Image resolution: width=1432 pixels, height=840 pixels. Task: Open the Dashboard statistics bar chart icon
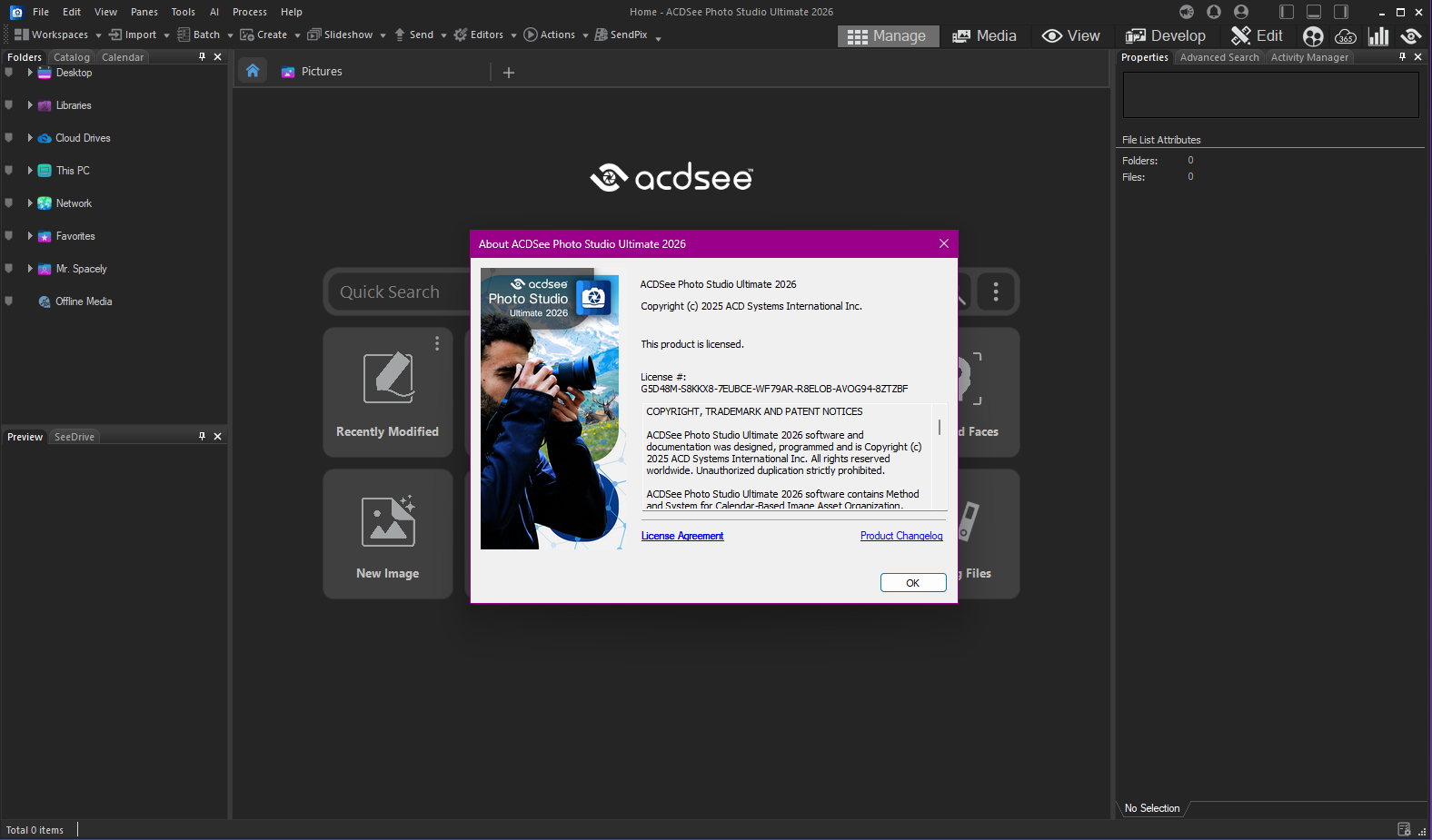1378,36
